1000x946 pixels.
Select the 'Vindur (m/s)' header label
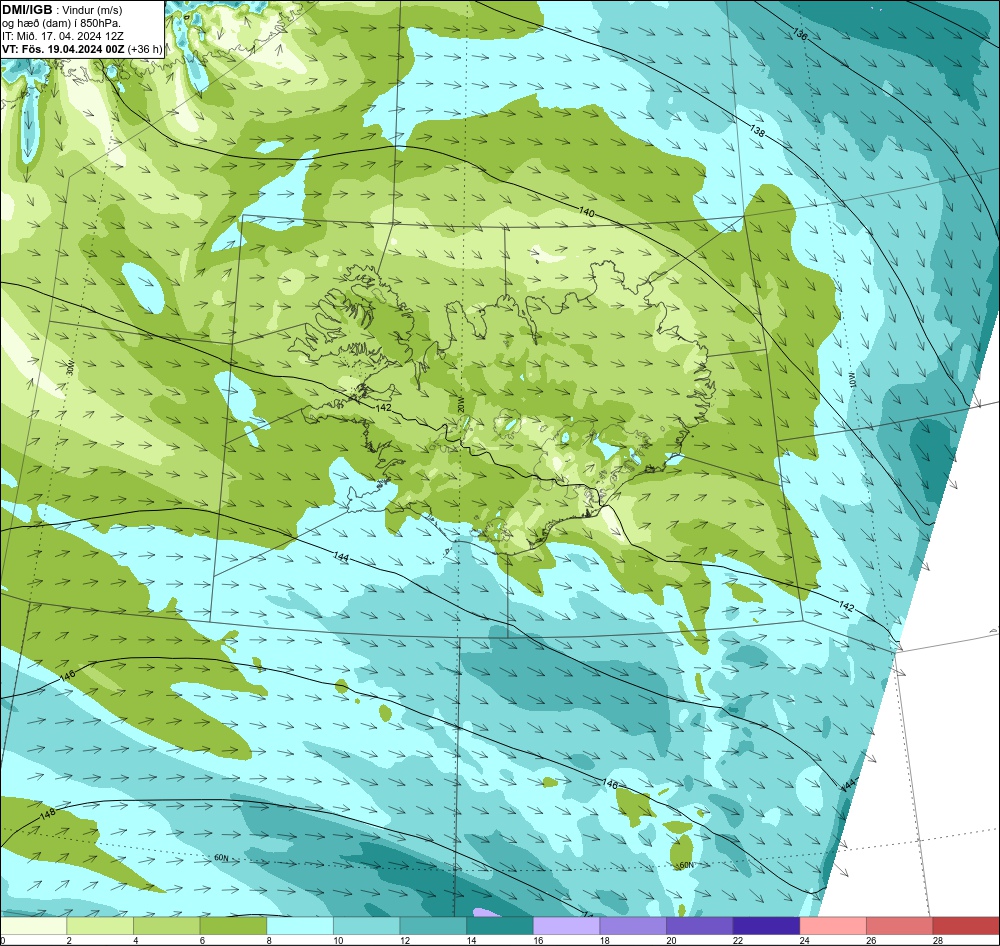pyautogui.click(x=94, y=11)
